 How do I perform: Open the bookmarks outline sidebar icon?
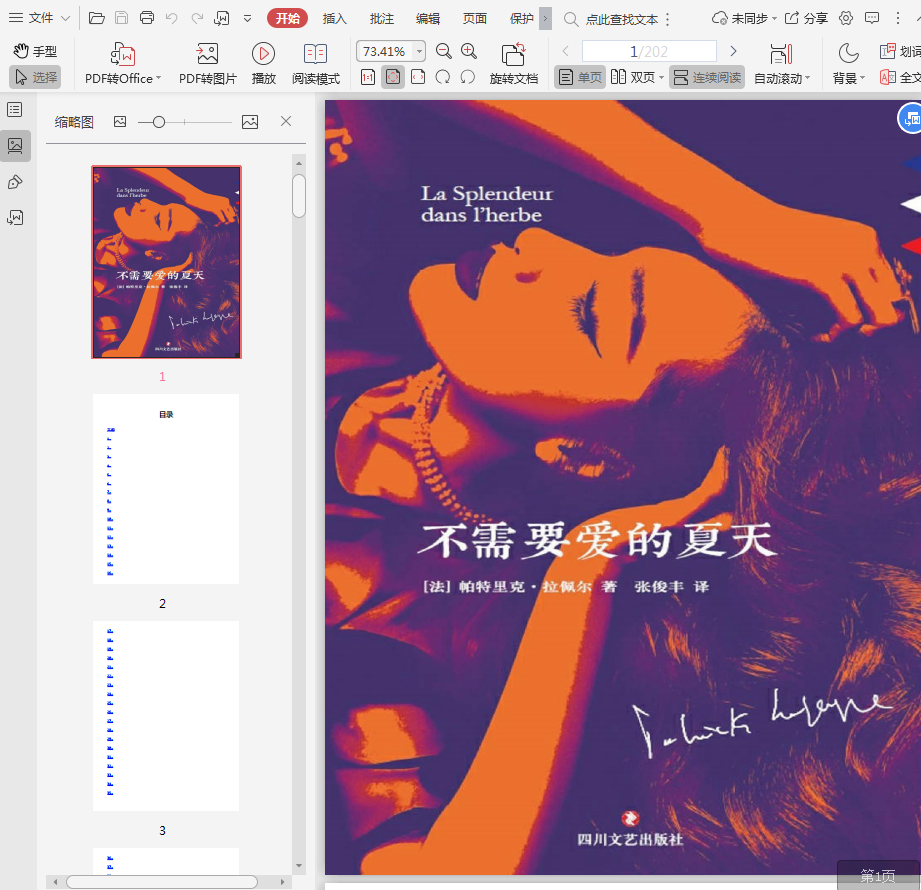(15, 110)
